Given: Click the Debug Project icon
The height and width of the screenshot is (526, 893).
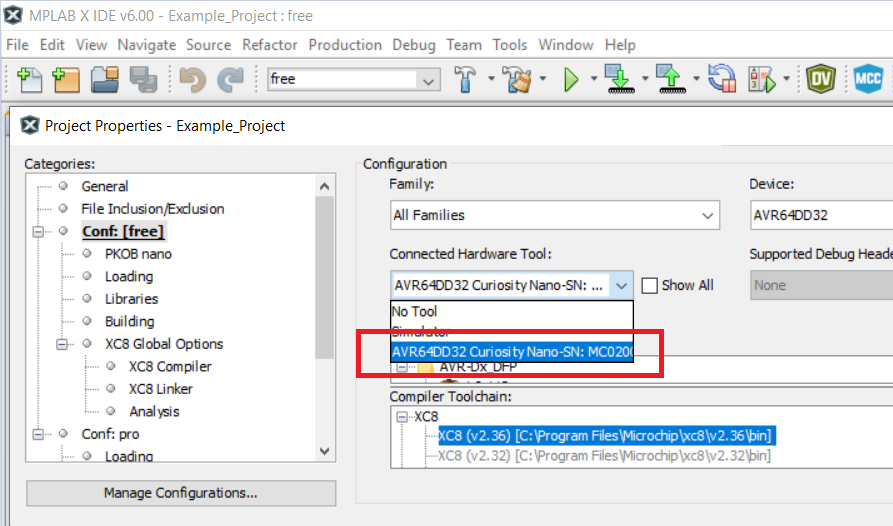Looking at the screenshot, I should pyautogui.click(x=762, y=79).
